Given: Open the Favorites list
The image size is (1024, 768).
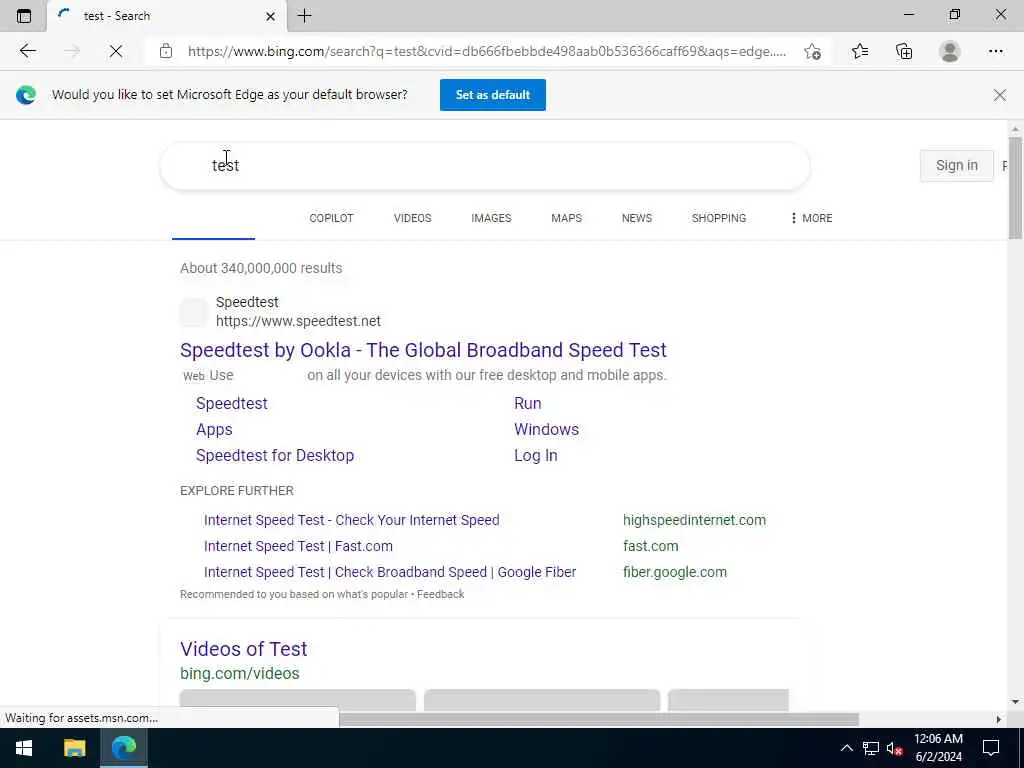Looking at the screenshot, I should click(x=860, y=51).
